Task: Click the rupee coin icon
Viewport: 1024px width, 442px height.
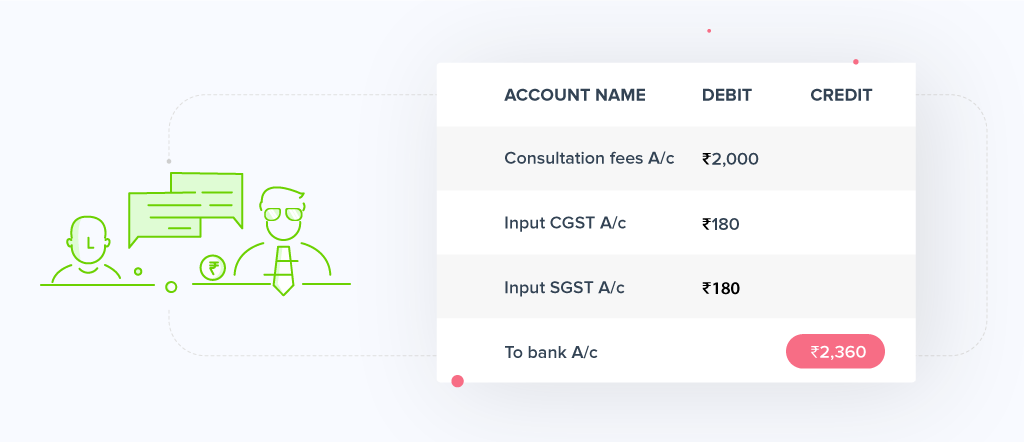Action: coord(212,268)
